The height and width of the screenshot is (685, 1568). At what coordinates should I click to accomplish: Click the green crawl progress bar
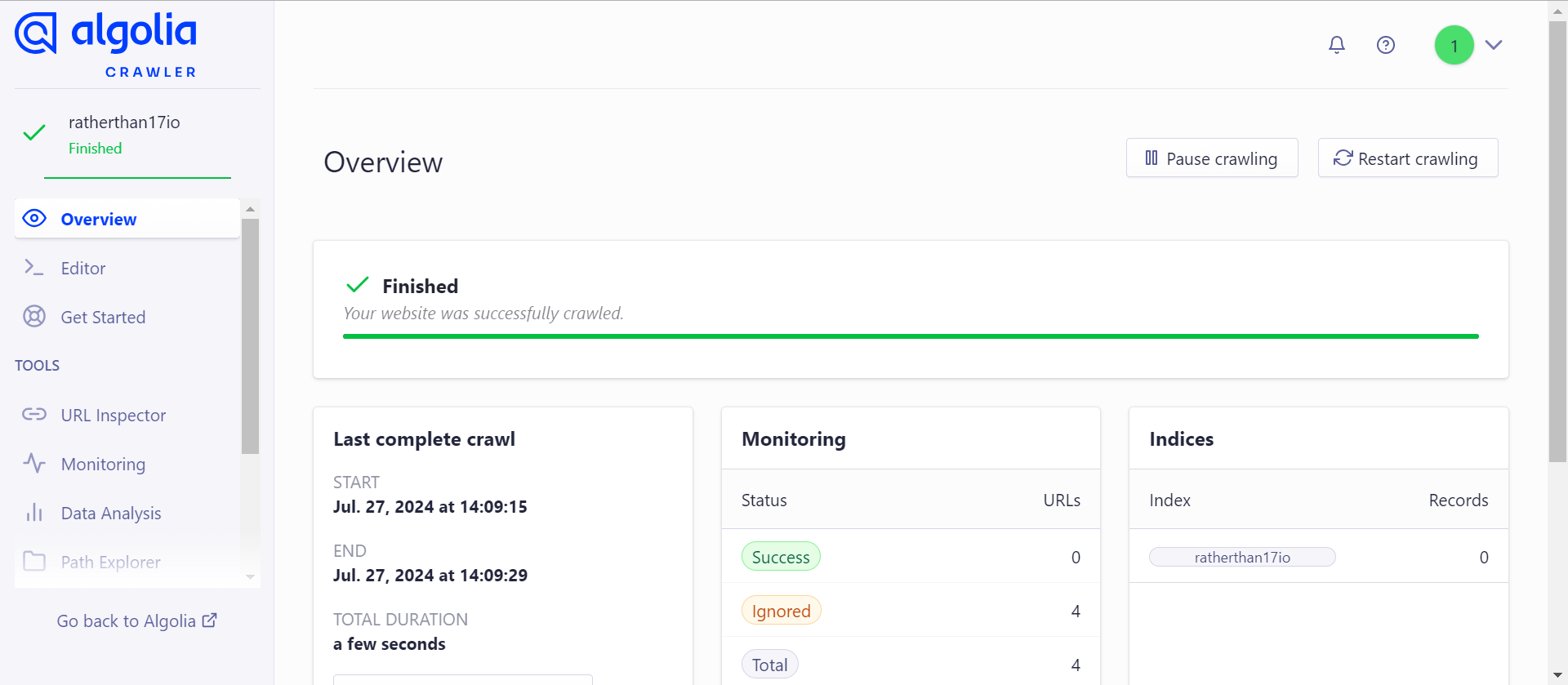[911, 336]
